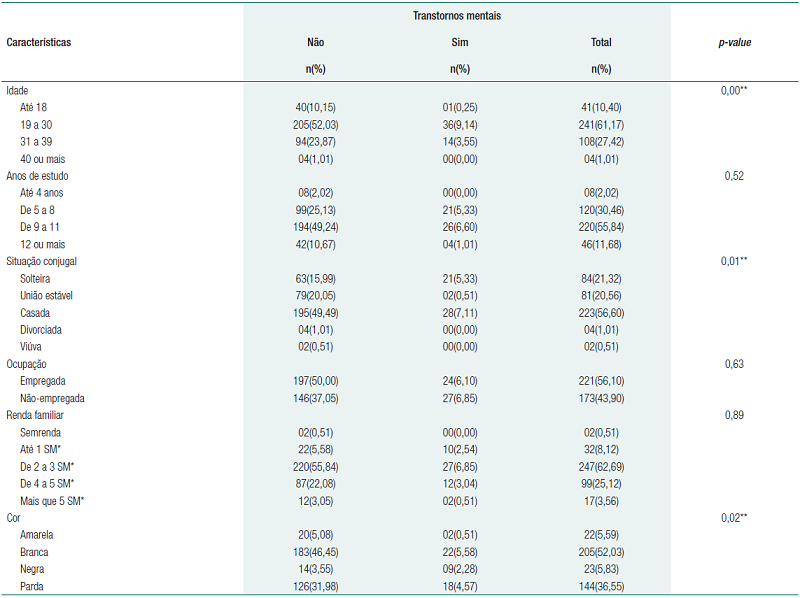
Task: Click the p-value column header
Action: 735,43
